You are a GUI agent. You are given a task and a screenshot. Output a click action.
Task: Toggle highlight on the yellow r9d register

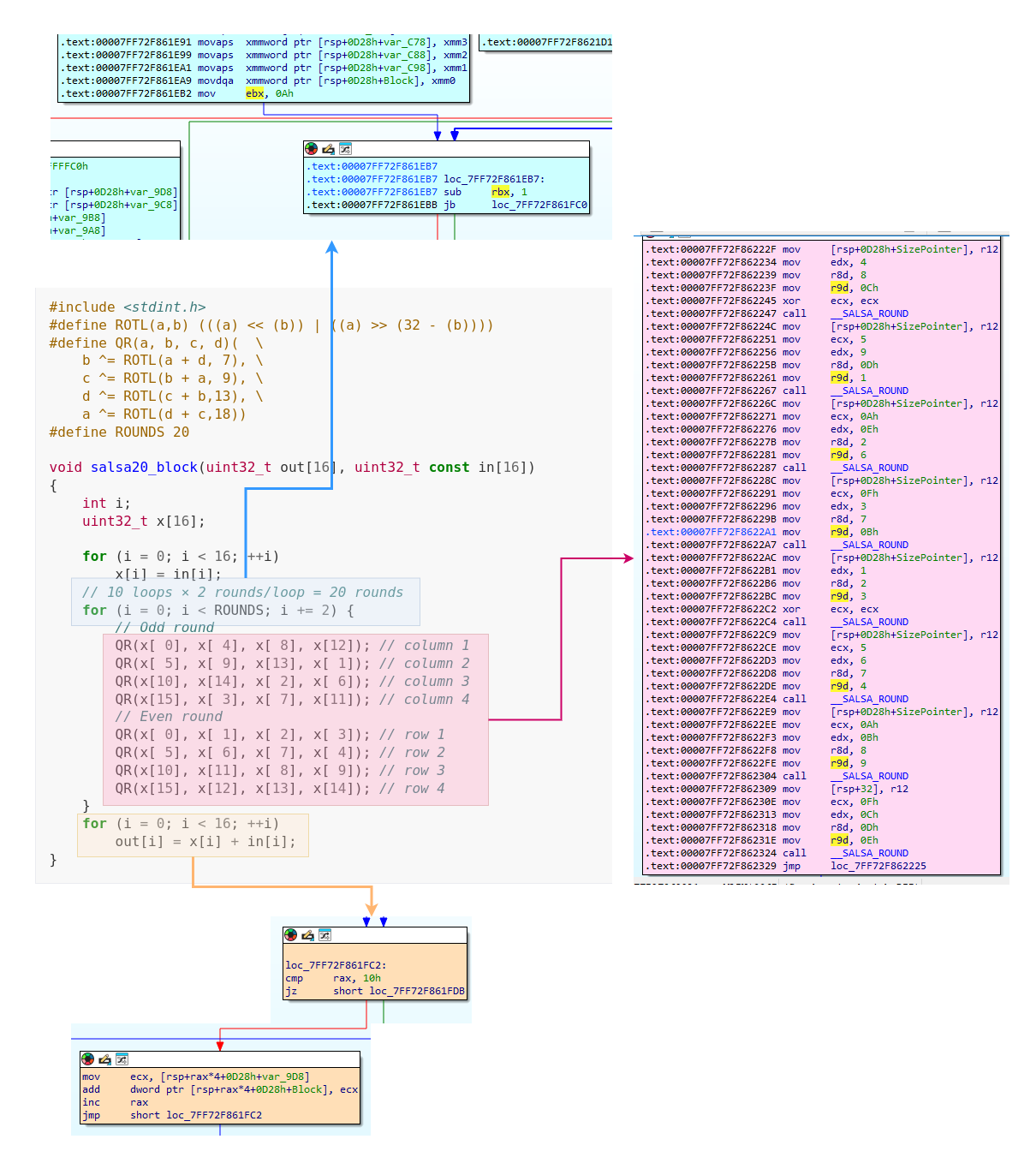tap(839, 288)
